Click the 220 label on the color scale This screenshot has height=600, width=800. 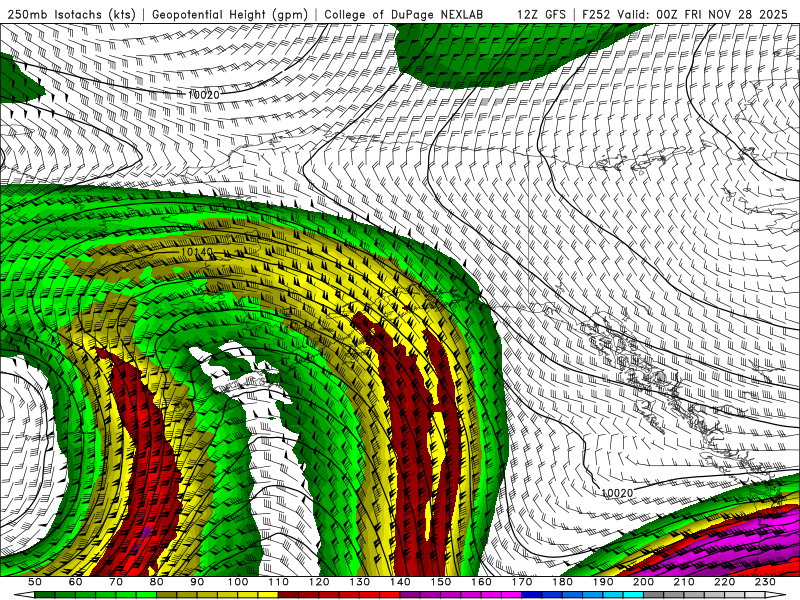click(724, 582)
